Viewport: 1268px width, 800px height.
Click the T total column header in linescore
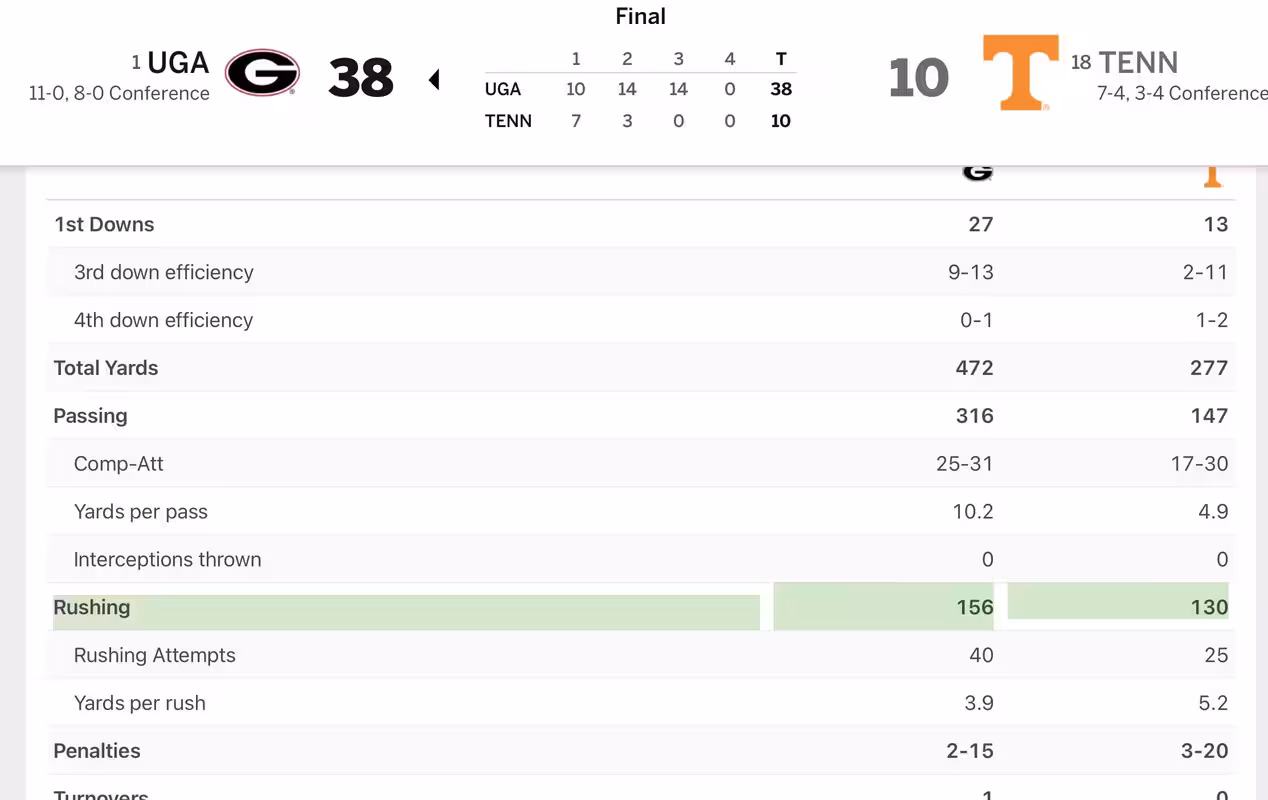click(x=781, y=59)
